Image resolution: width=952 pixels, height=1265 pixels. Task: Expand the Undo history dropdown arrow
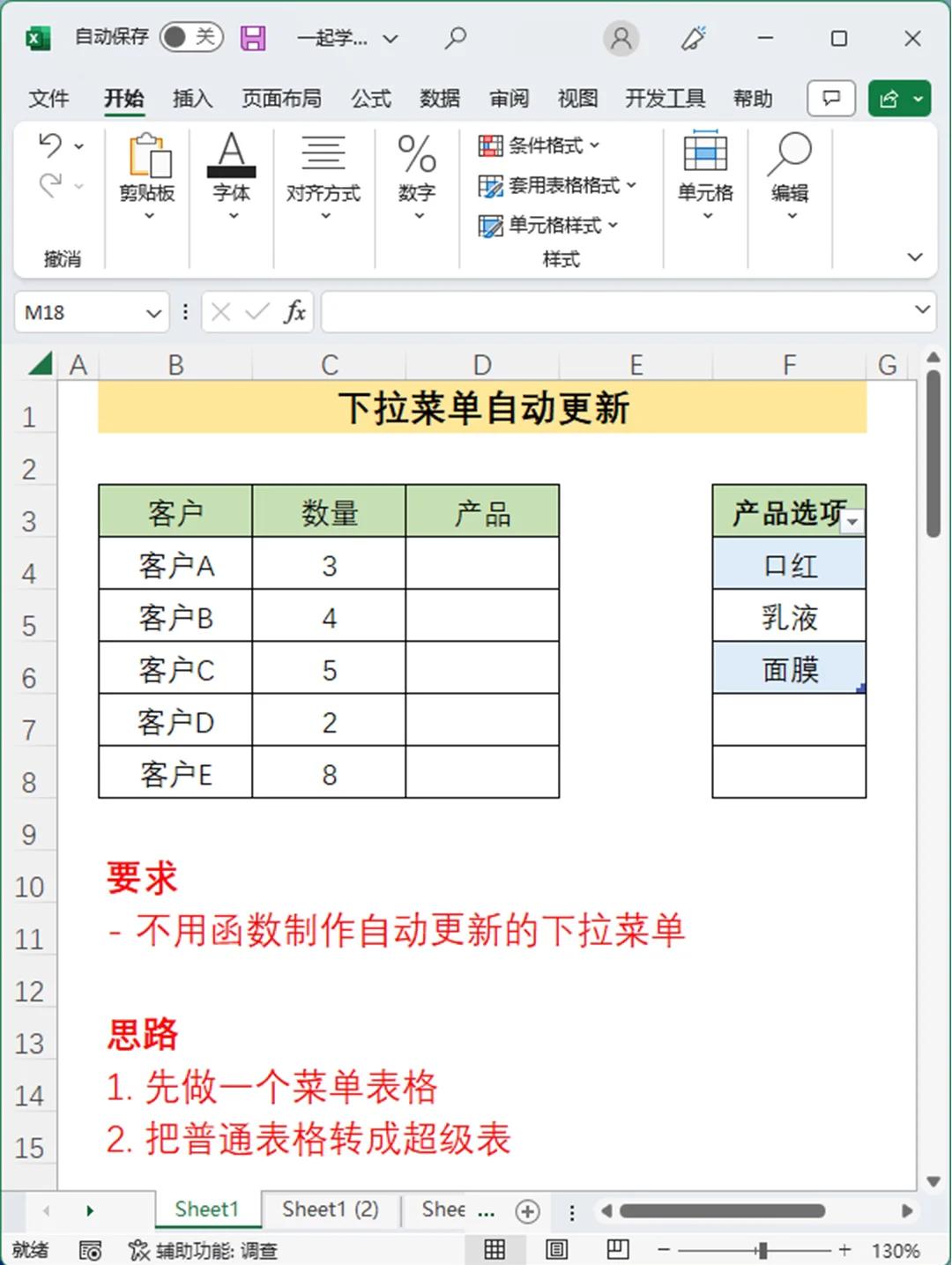point(79,146)
